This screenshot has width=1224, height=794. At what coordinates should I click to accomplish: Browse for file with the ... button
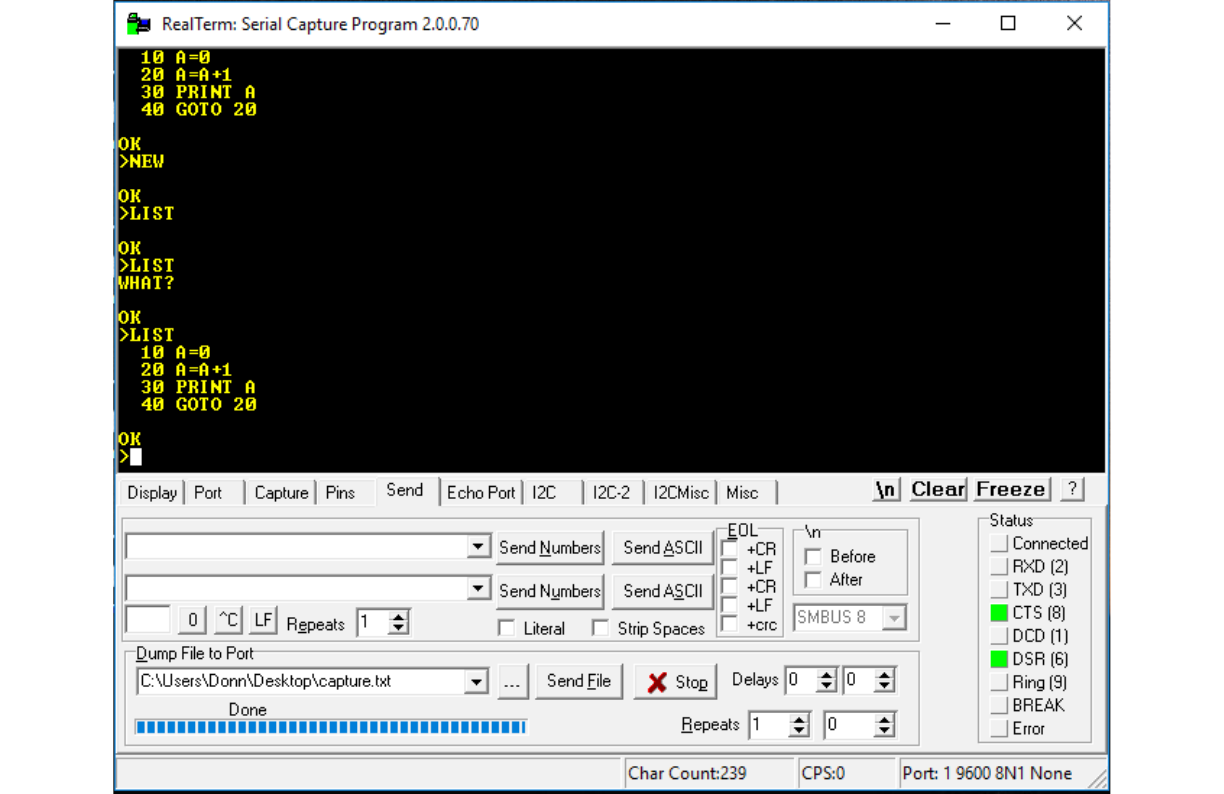pos(512,682)
